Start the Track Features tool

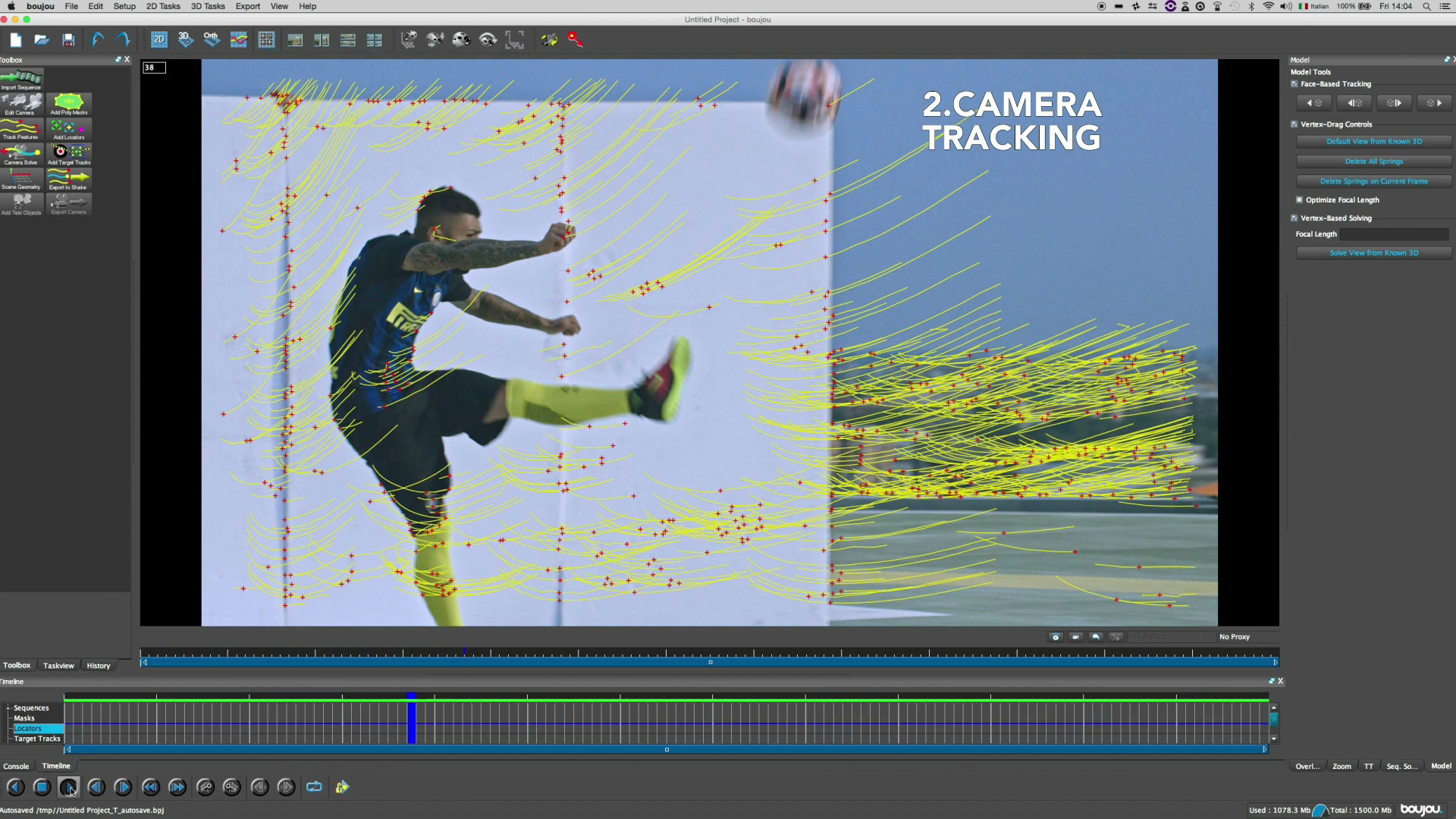pyautogui.click(x=21, y=130)
